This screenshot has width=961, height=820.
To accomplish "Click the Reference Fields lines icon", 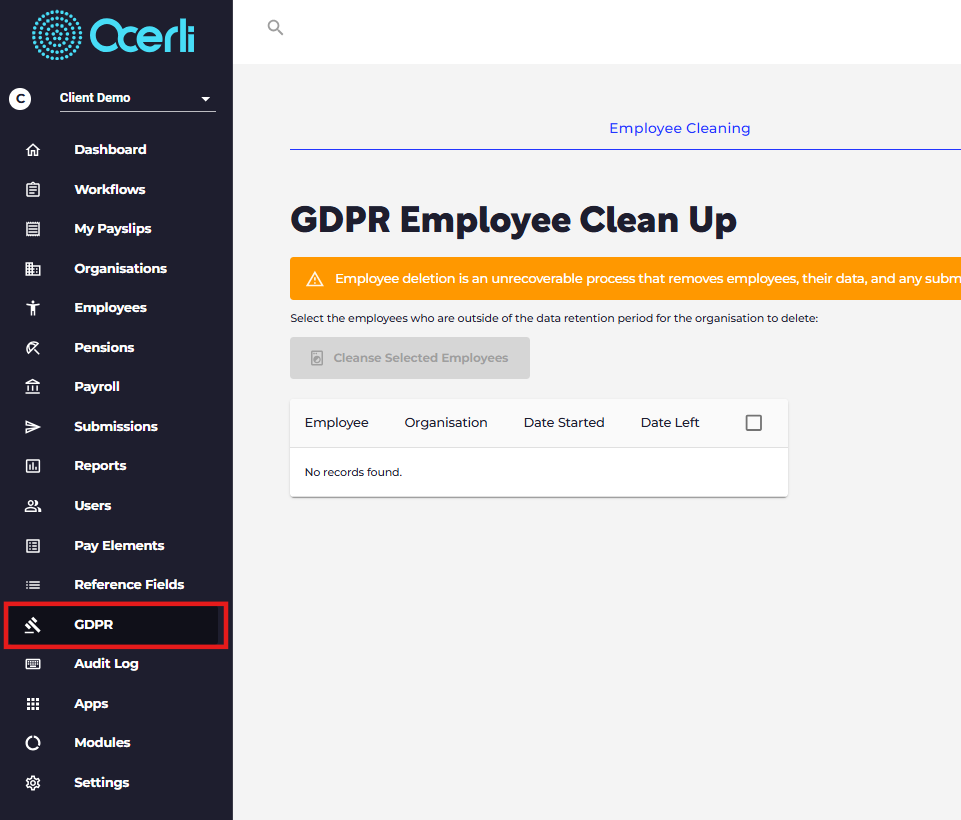I will pos(33,585).
